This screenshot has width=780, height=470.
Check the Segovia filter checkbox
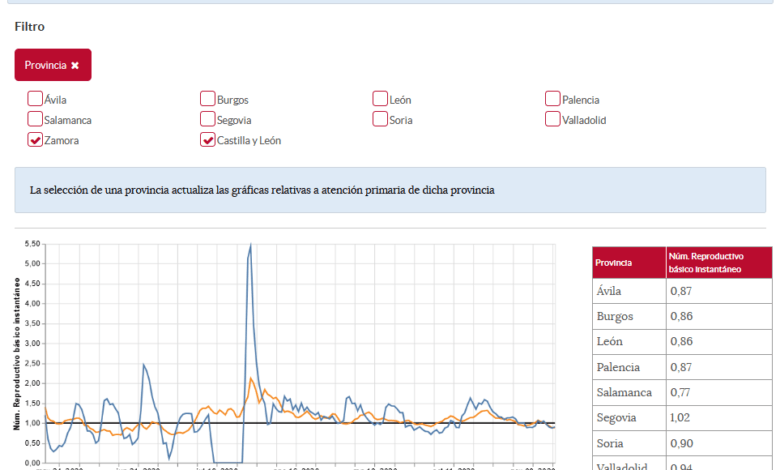point(208,119)
